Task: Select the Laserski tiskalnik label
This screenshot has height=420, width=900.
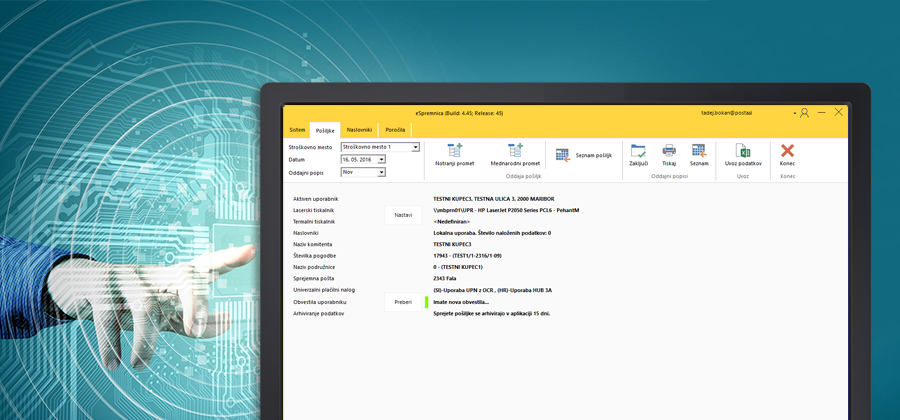Action: pos(313,210)
